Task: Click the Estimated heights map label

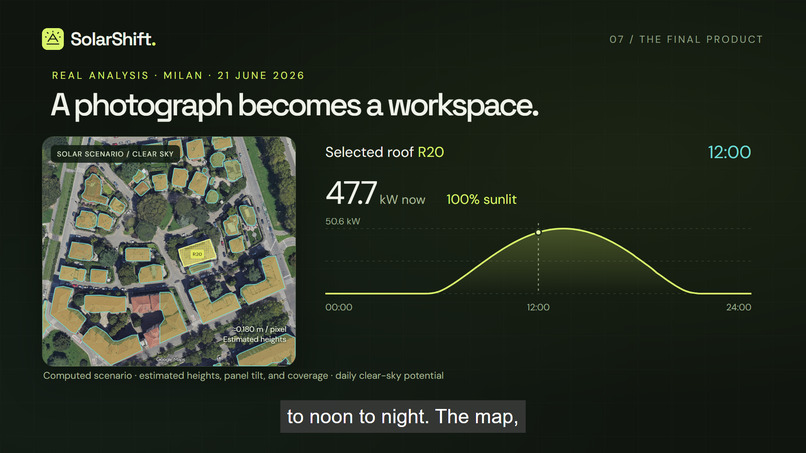Action: tap(254, 339)
